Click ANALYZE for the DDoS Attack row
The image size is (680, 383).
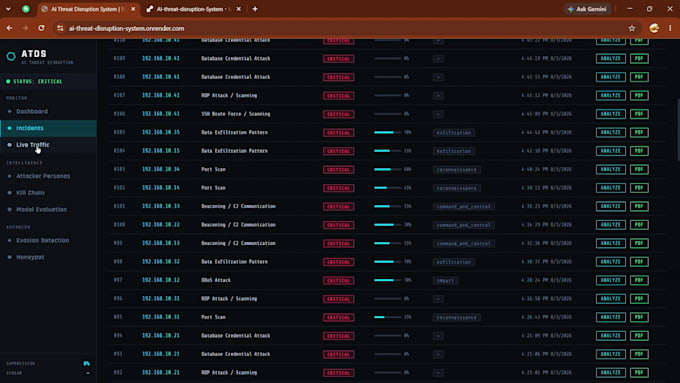pyautogui.click(x=611, y=280)
